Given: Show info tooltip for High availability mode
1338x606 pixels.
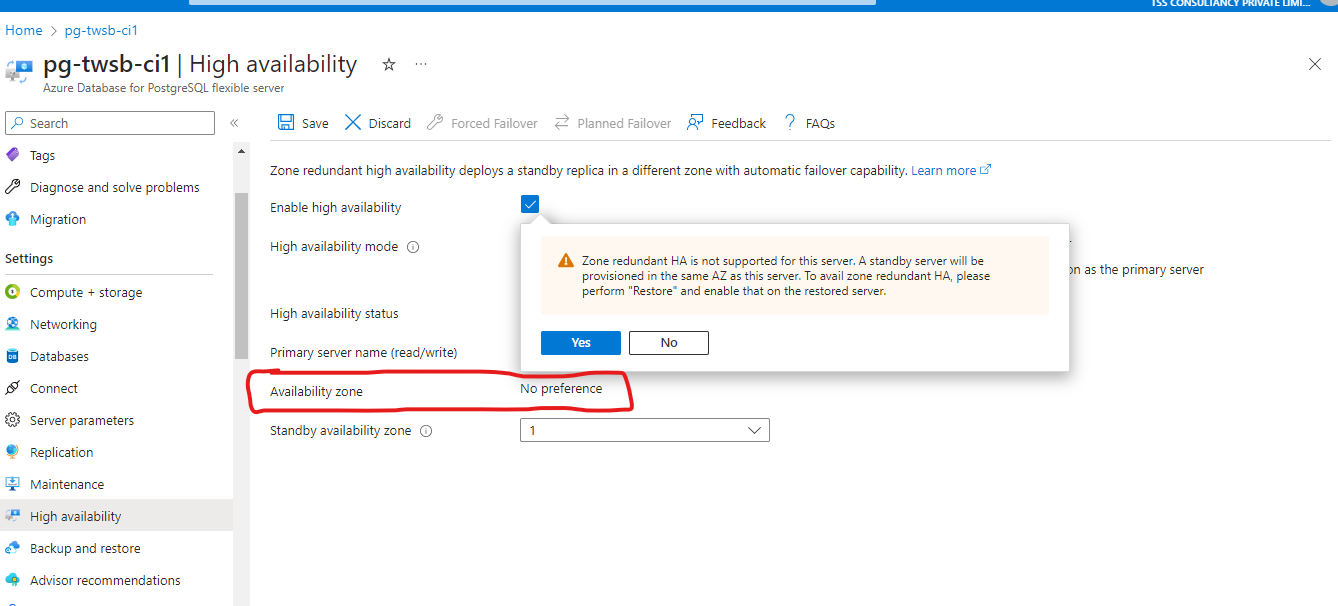Looking at the screenshot, I should (x=413, y=247).
